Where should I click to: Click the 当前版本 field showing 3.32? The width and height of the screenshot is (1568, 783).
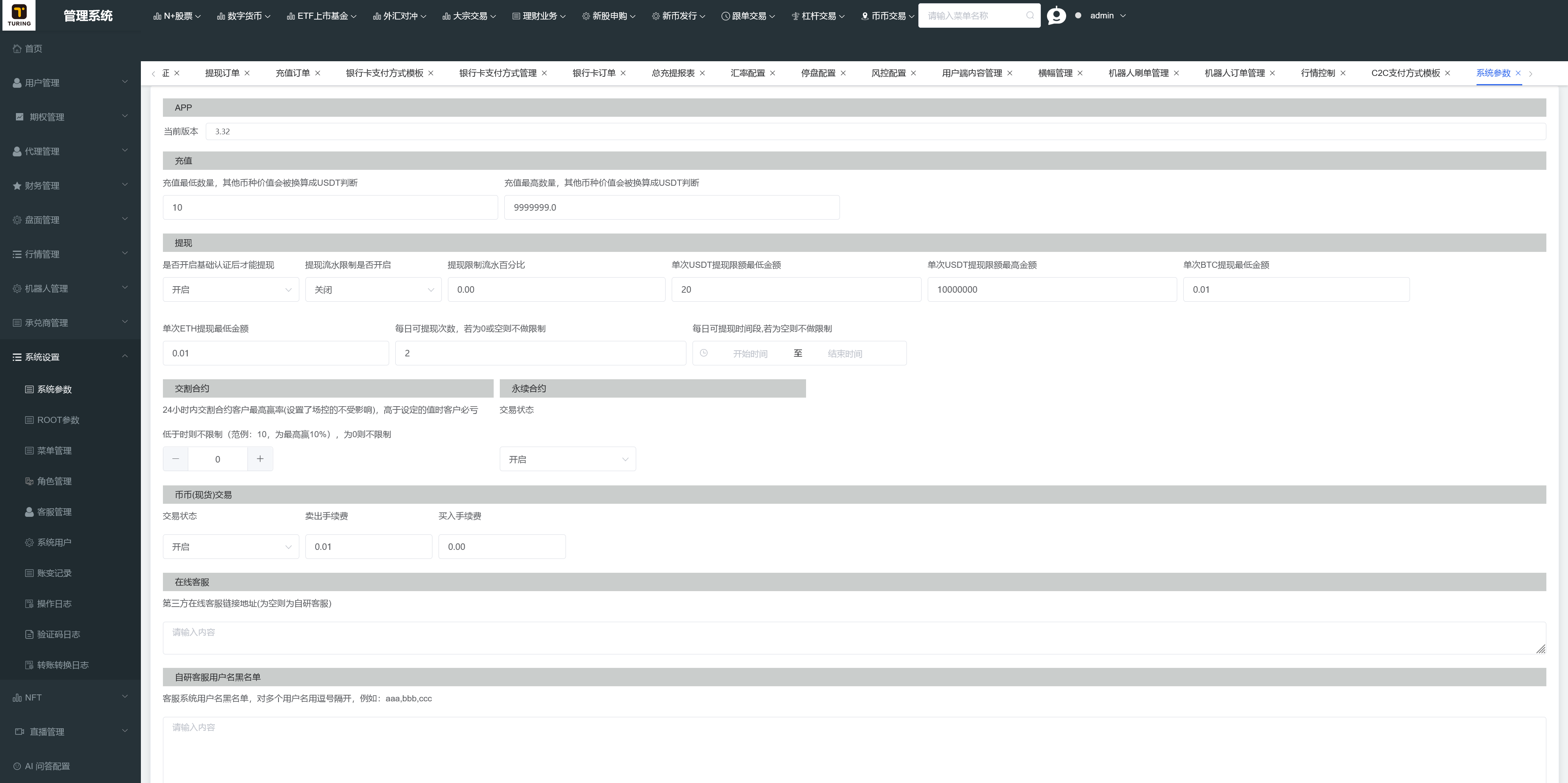click(x=875, y=131)
